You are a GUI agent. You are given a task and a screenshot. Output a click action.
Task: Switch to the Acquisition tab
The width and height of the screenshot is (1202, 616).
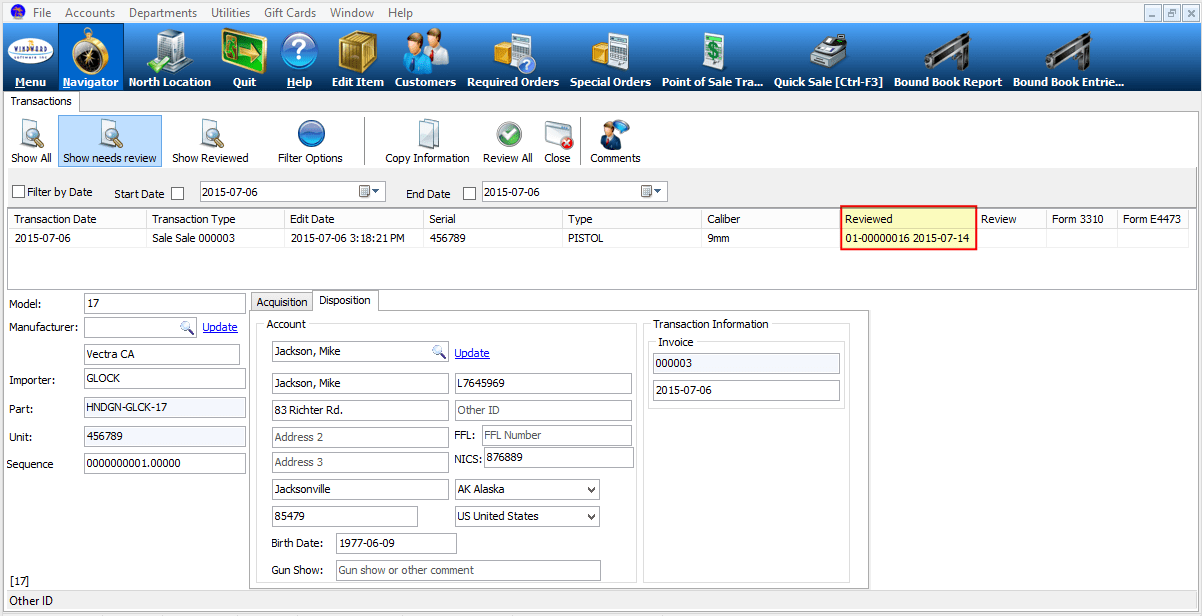[x=282, y=302]
